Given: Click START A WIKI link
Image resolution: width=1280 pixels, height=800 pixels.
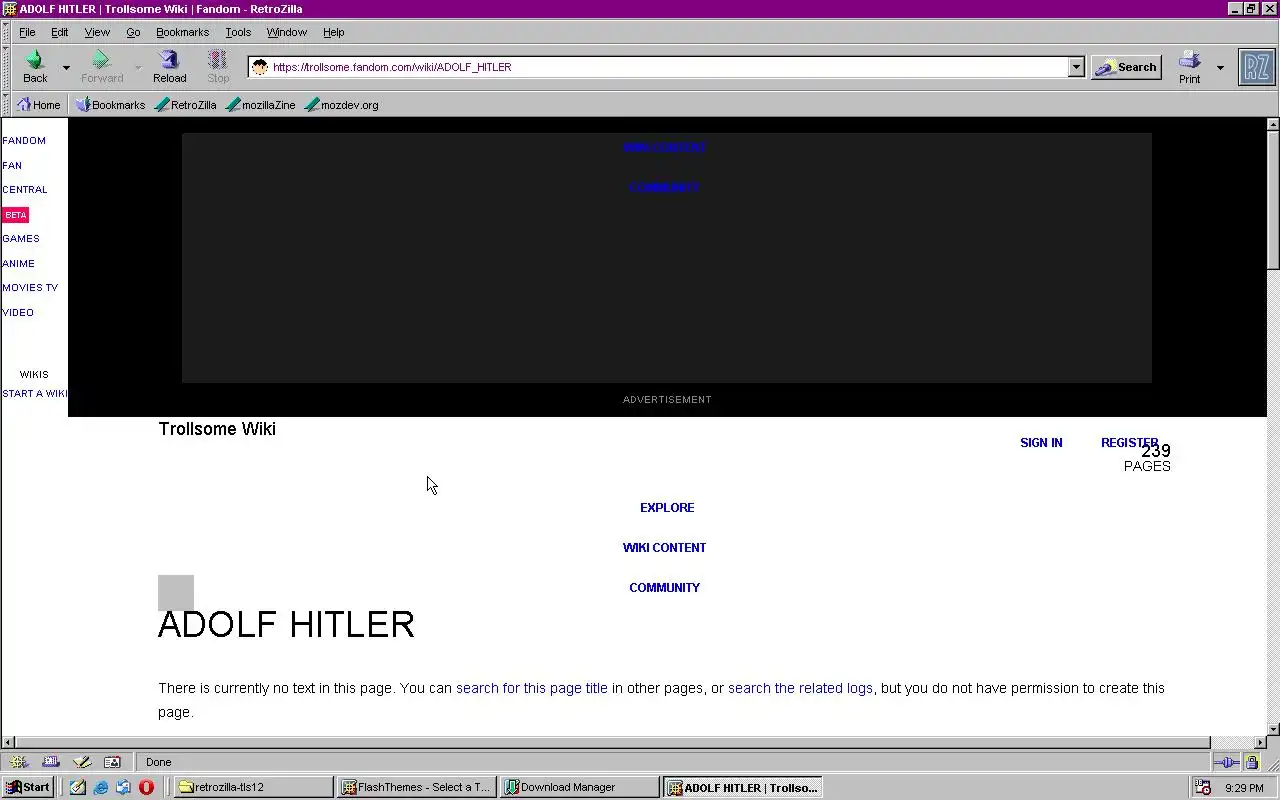Looking at the screenshot, I should [x=34, y=394].
